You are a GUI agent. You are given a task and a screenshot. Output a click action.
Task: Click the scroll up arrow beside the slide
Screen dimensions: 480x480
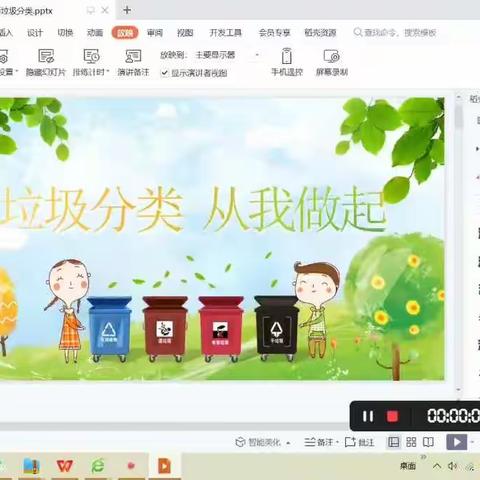(459, 97)
